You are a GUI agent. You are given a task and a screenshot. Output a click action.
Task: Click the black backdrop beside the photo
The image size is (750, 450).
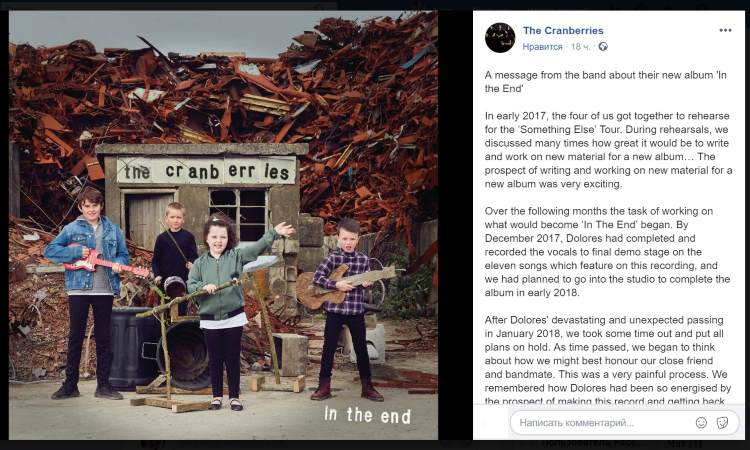pyautogui.click(x=455, y=225)
